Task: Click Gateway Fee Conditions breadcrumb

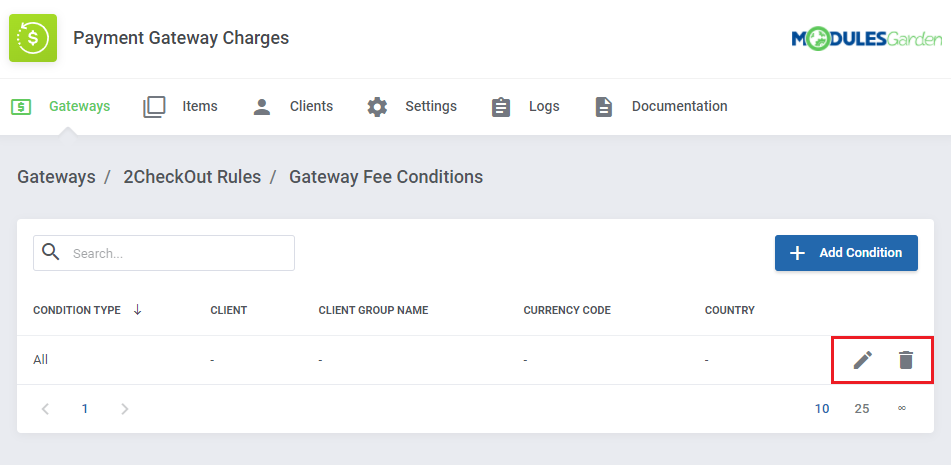Action: (x=386, y=177)
